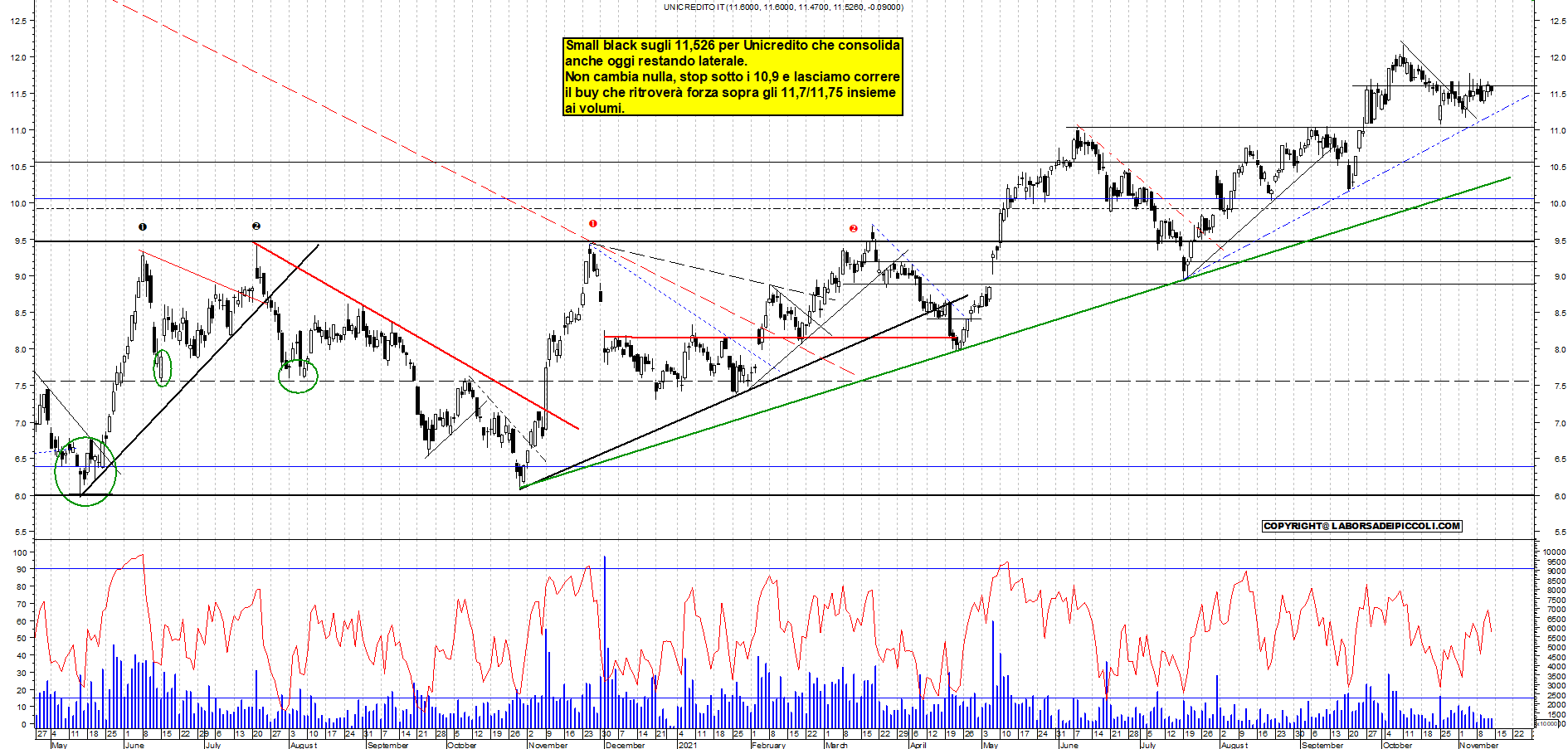Click the black marker number 2 above the July peak
Screen dimensions: 1568x749
256,226
